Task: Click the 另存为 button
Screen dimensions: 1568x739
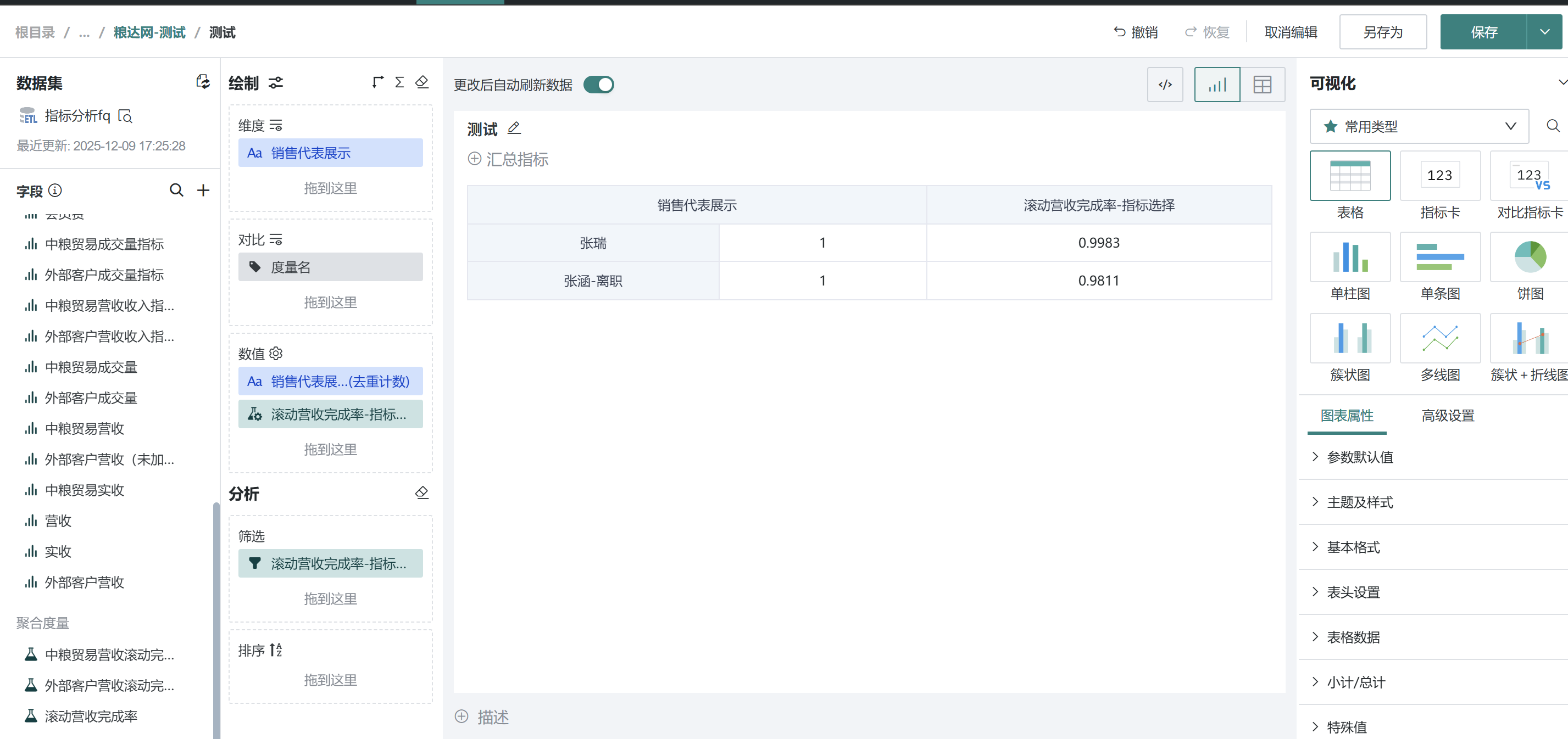Action: point(1383,32)
